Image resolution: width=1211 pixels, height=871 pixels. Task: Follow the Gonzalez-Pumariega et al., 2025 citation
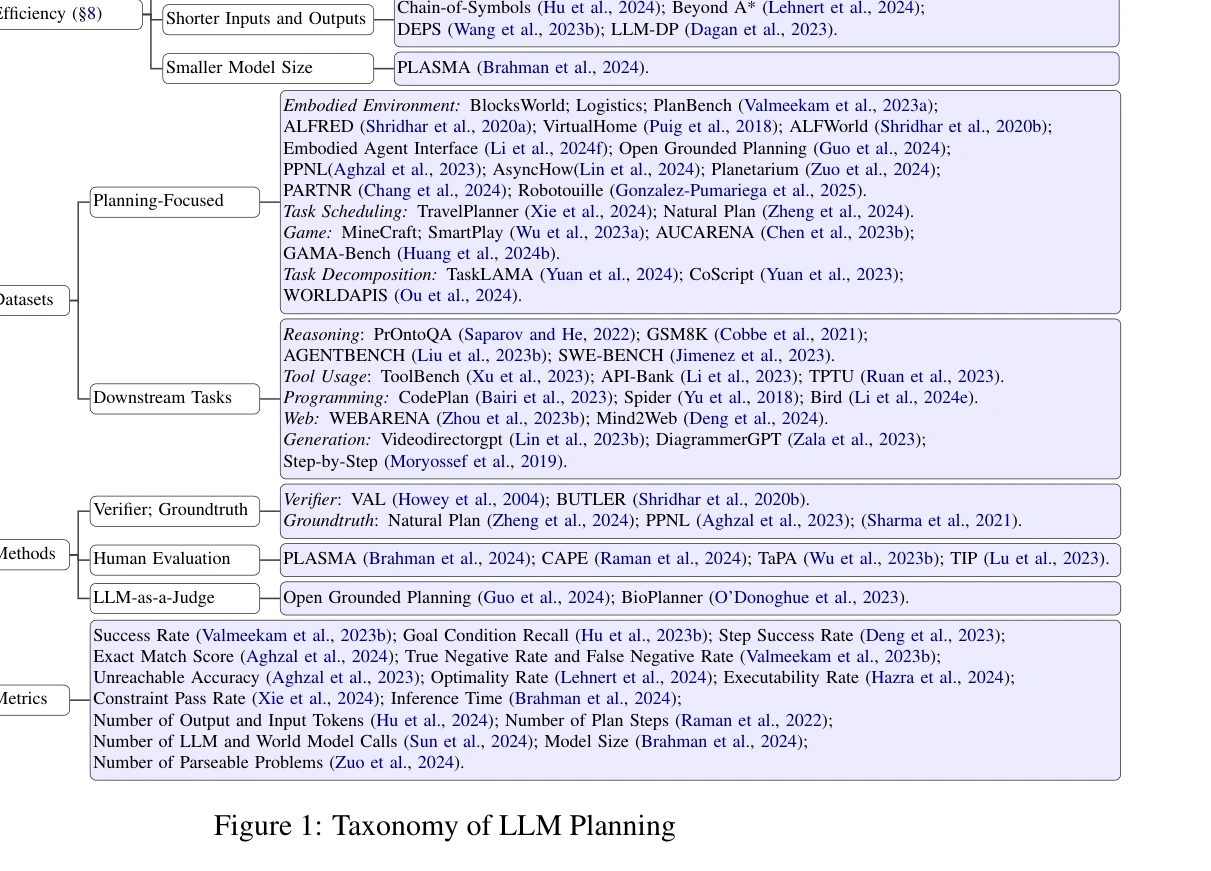pyautogui.click(x=736, y=190)
